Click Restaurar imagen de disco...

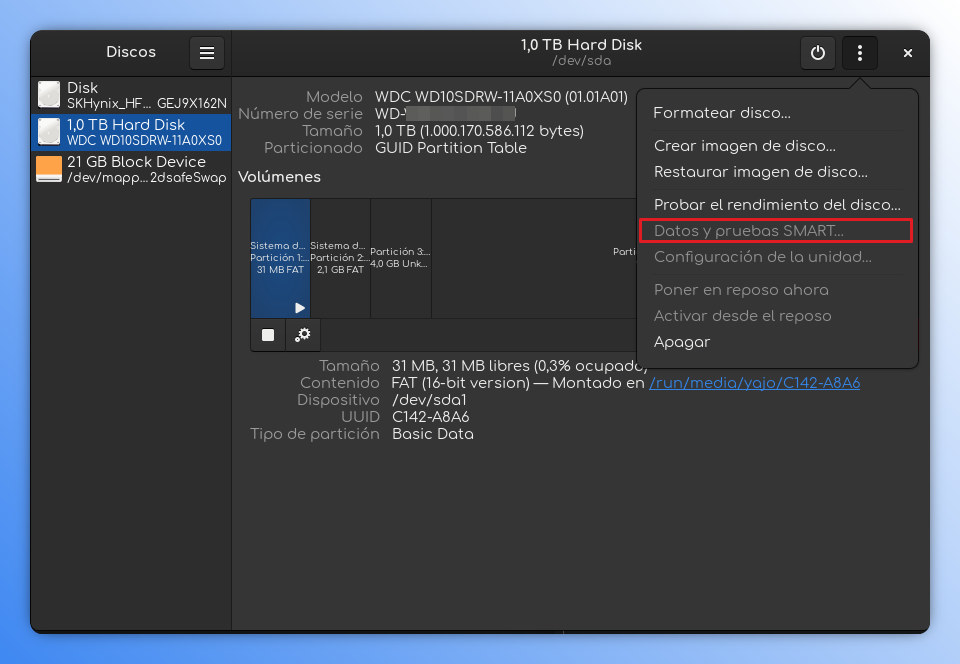tap(760, 172)
